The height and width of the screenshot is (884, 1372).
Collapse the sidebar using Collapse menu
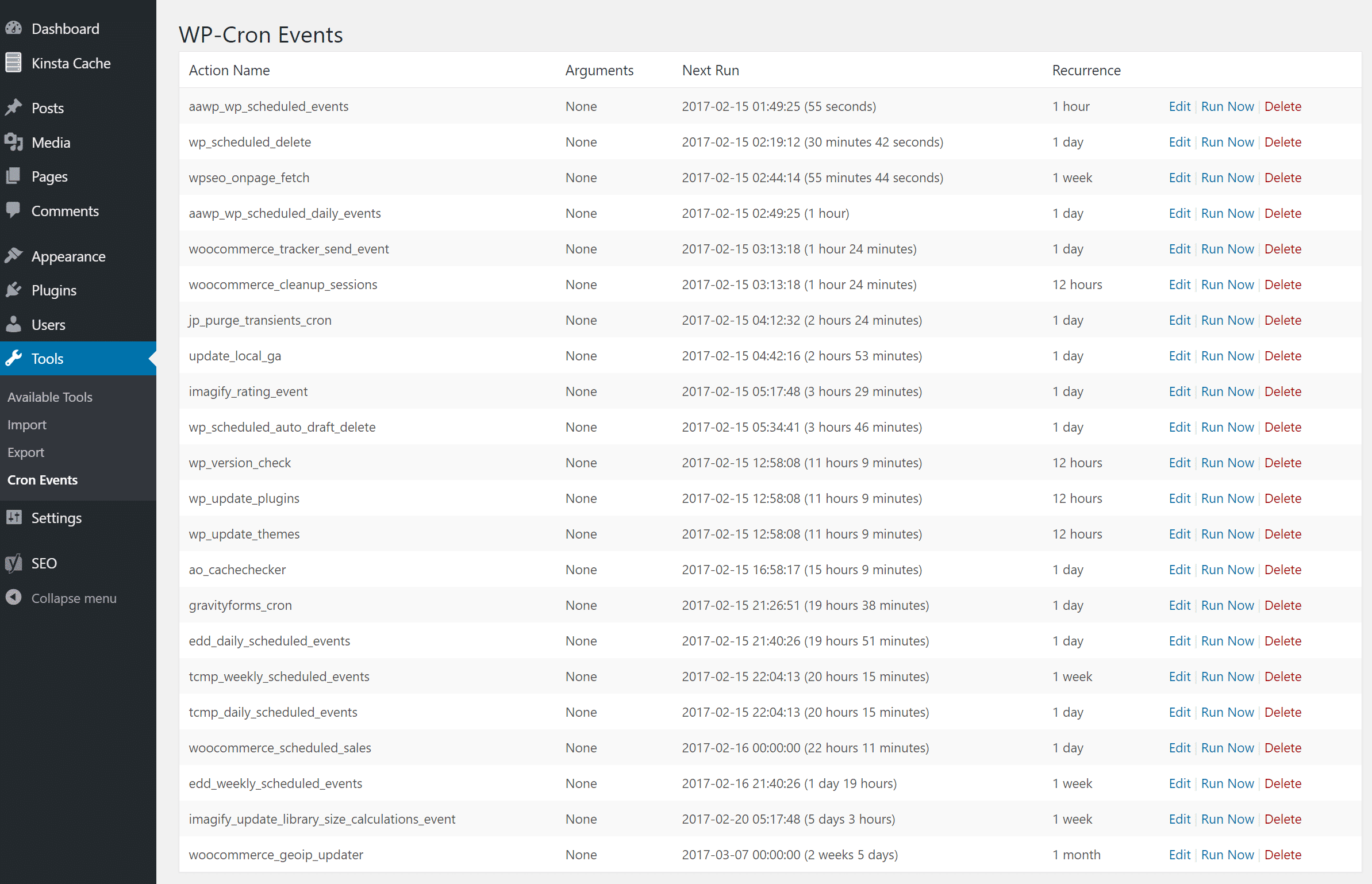74,597
